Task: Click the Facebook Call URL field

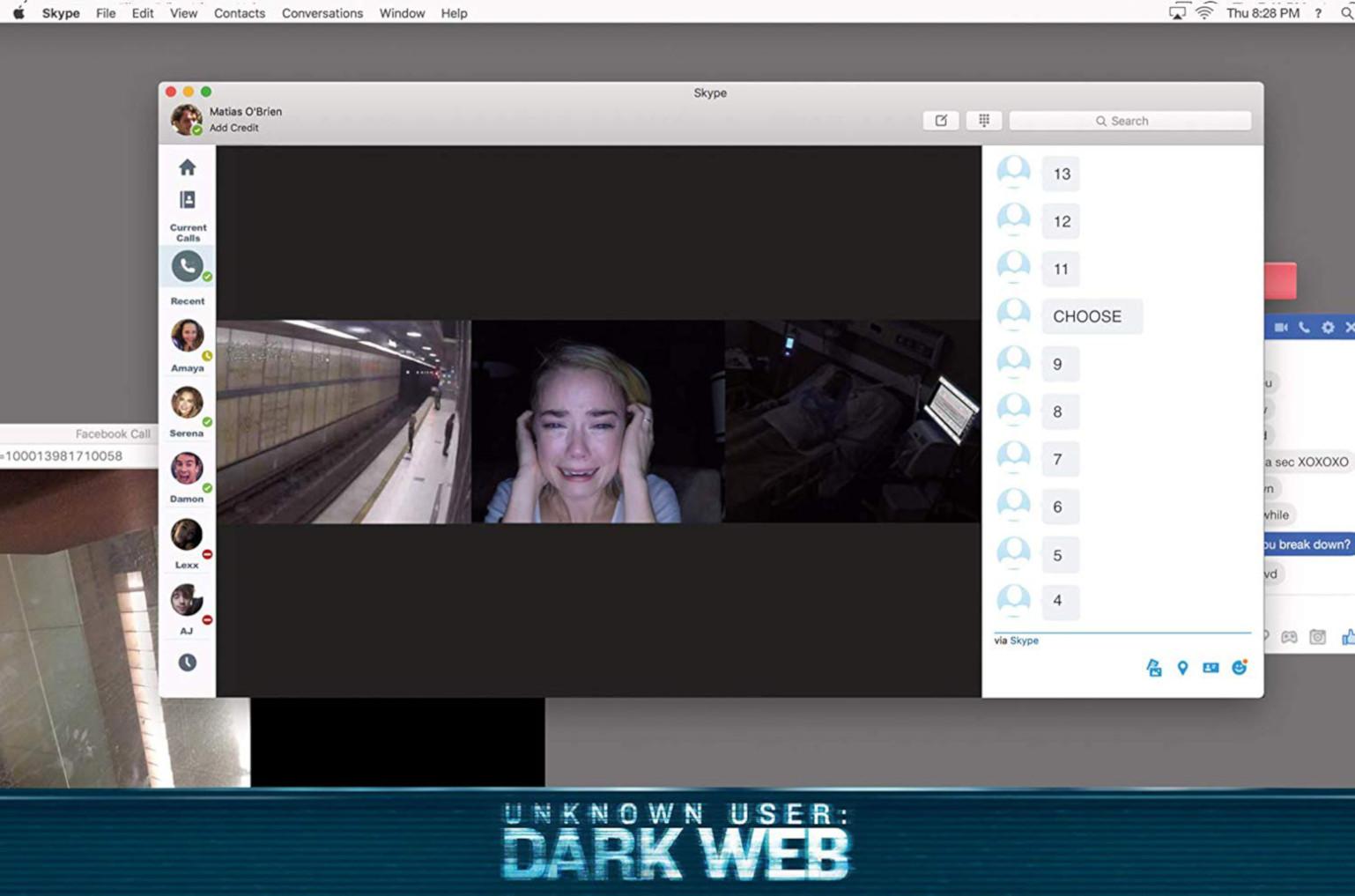Action: (x=79, y=456)
